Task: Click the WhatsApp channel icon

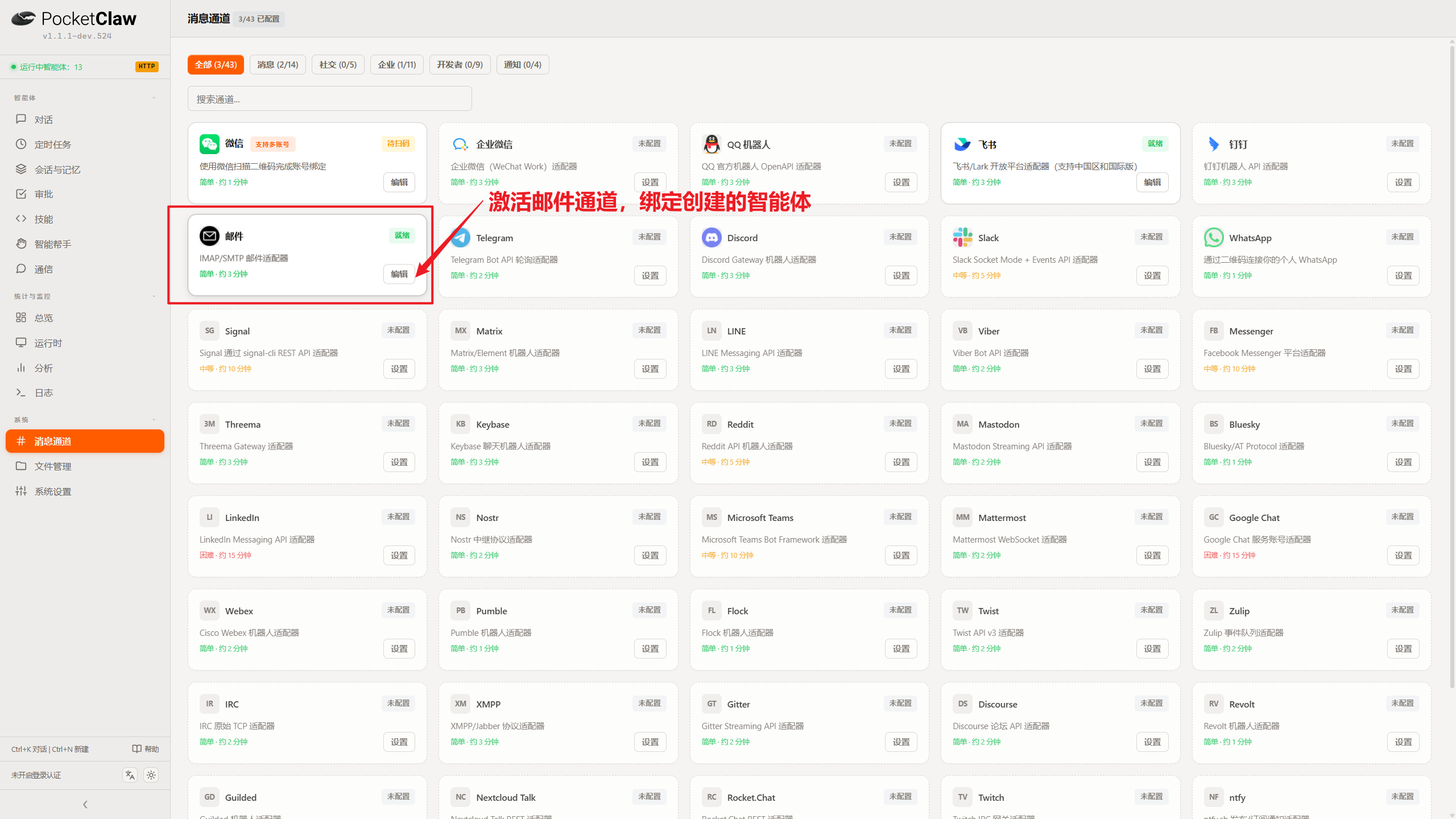Action: [1214, 238]
